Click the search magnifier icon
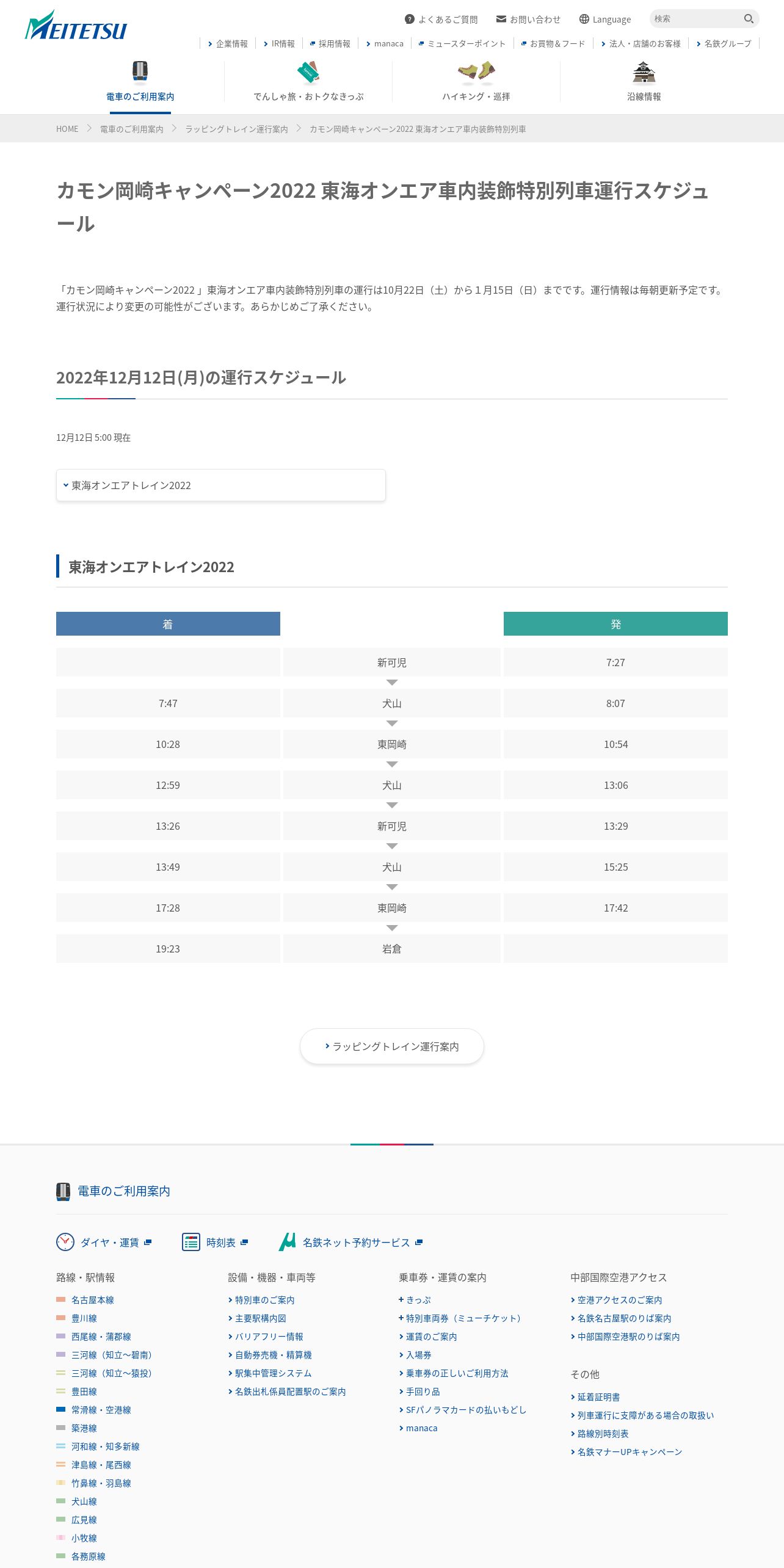784x1568 pixels. [x=749, y=19]
